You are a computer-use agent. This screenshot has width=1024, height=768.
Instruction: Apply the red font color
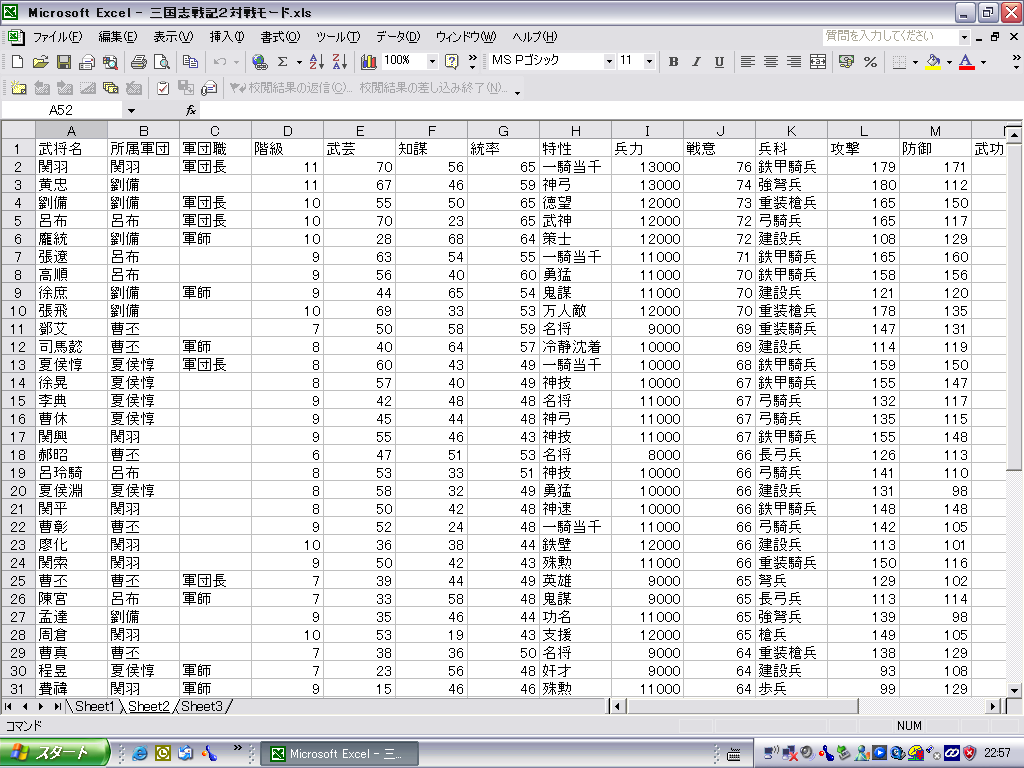pyautogui.click(x=967, y=62)
